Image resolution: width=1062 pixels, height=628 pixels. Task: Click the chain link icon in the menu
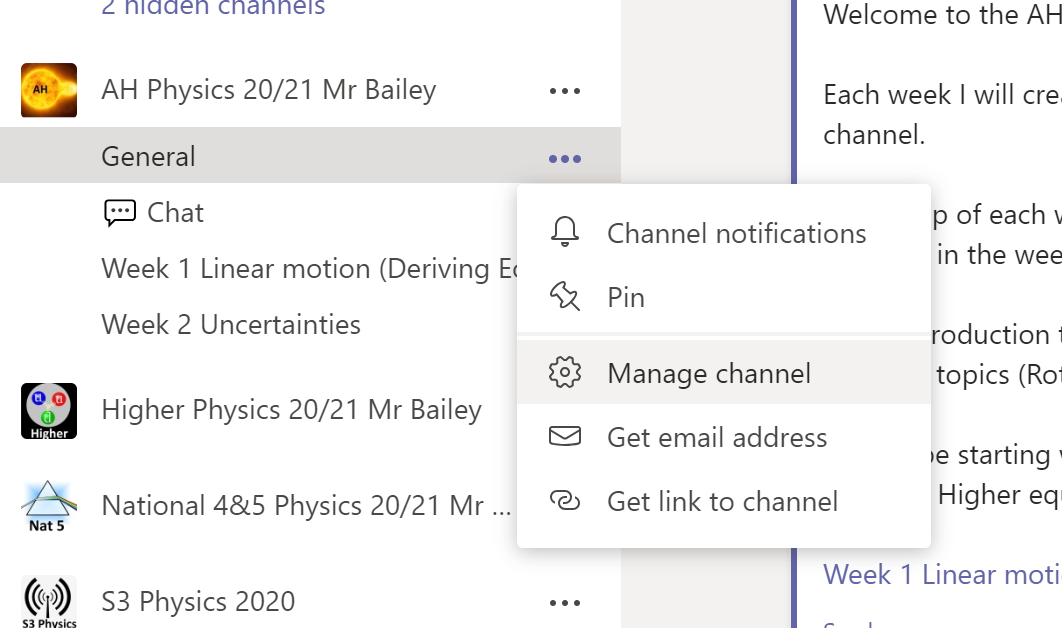click(x=565, y=501)
